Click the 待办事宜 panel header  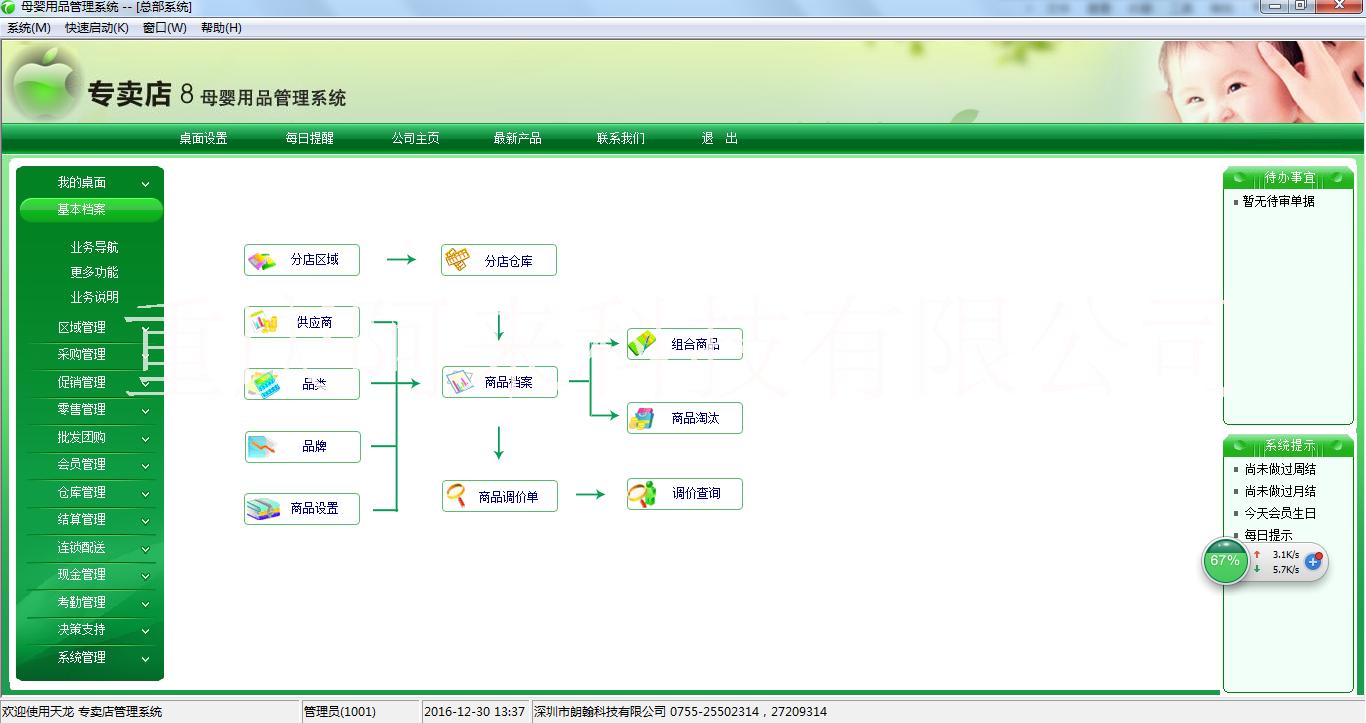point(1289,178)
